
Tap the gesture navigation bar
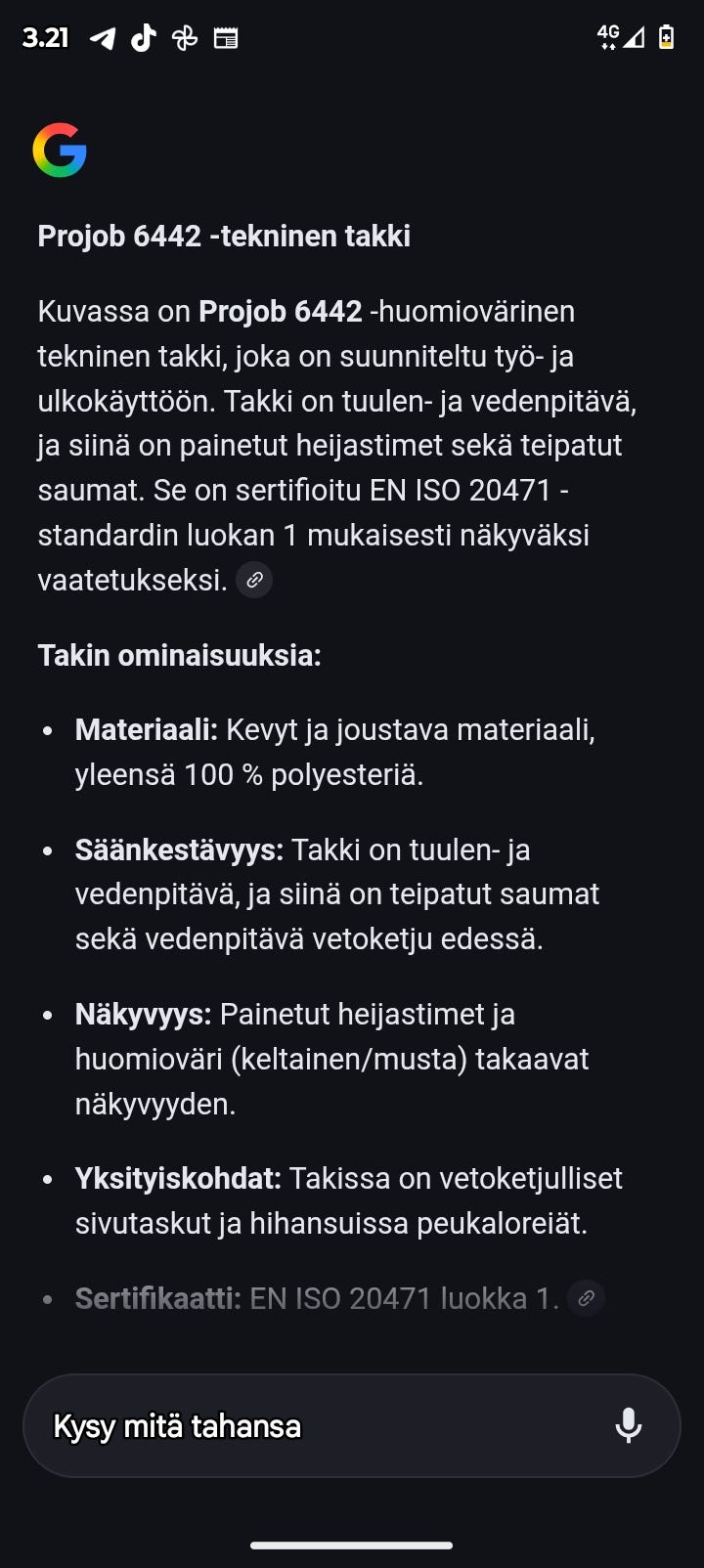[352, 1545]
